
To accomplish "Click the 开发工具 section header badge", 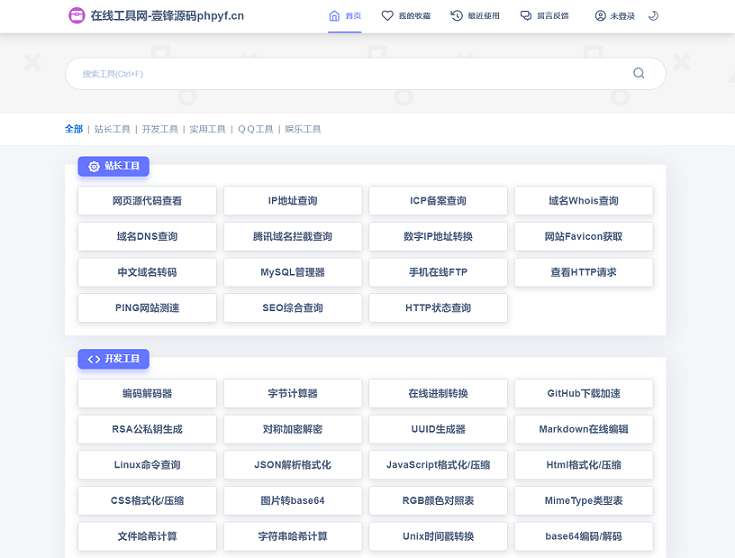I will point(114,358).
